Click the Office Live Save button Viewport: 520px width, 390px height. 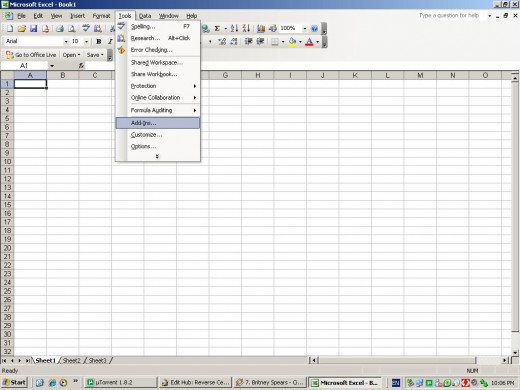tap(95, 55)
